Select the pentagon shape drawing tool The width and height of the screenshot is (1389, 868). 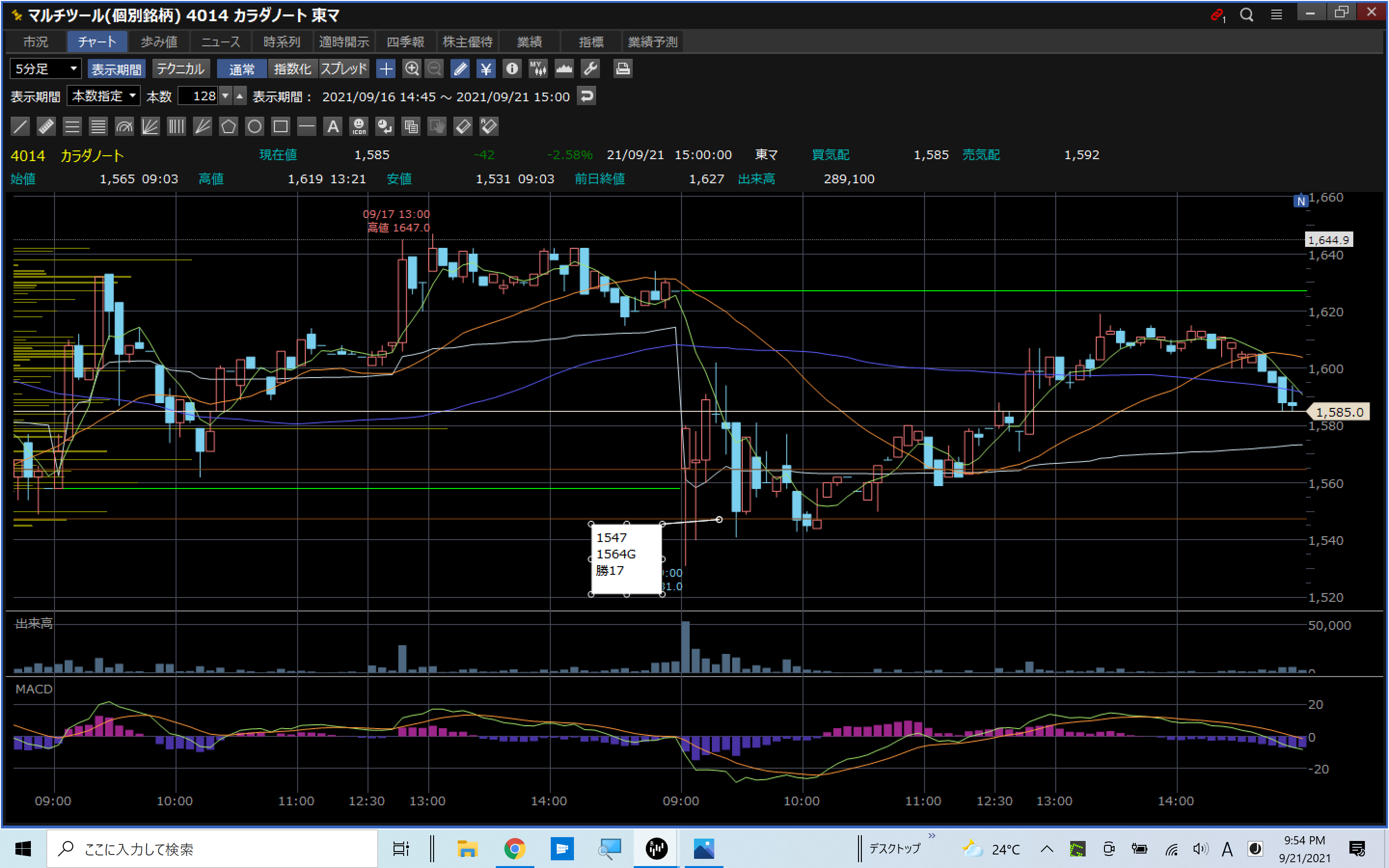(229, 126)
